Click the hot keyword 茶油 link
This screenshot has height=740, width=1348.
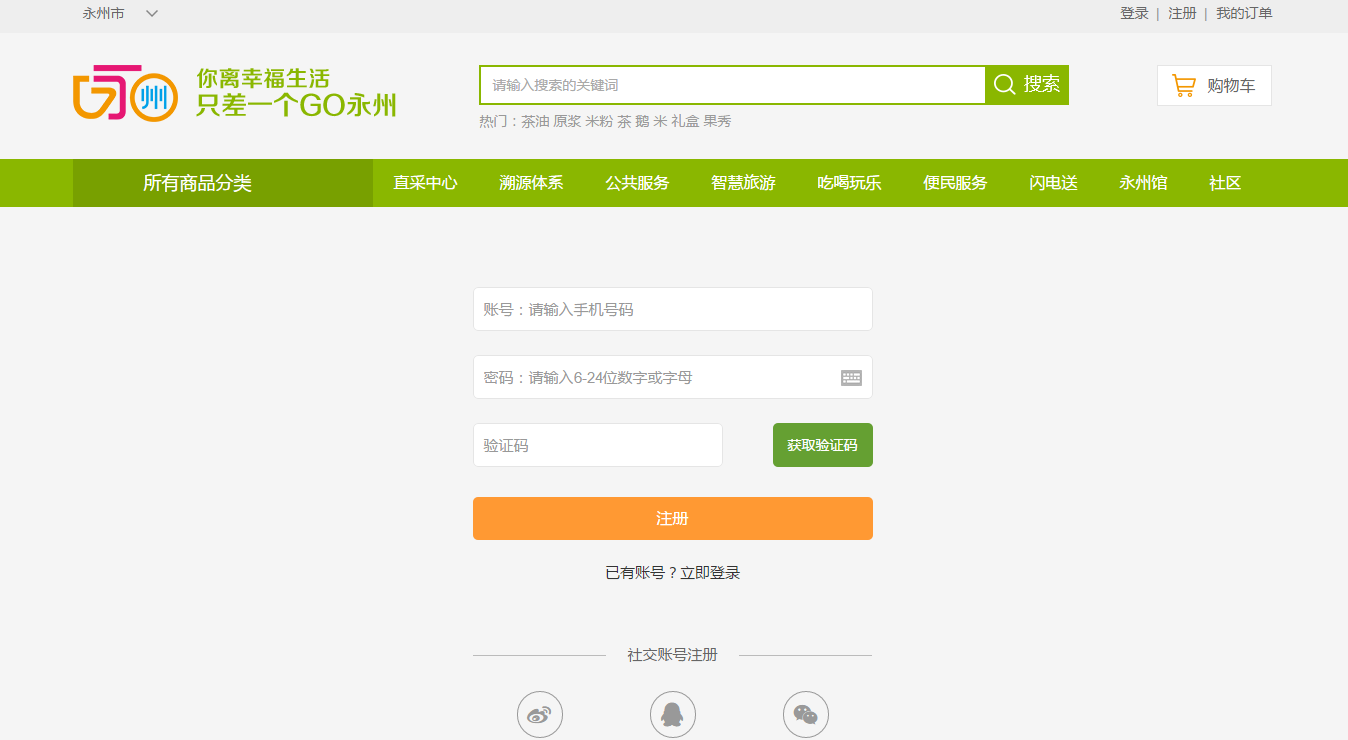coord(535,121)
